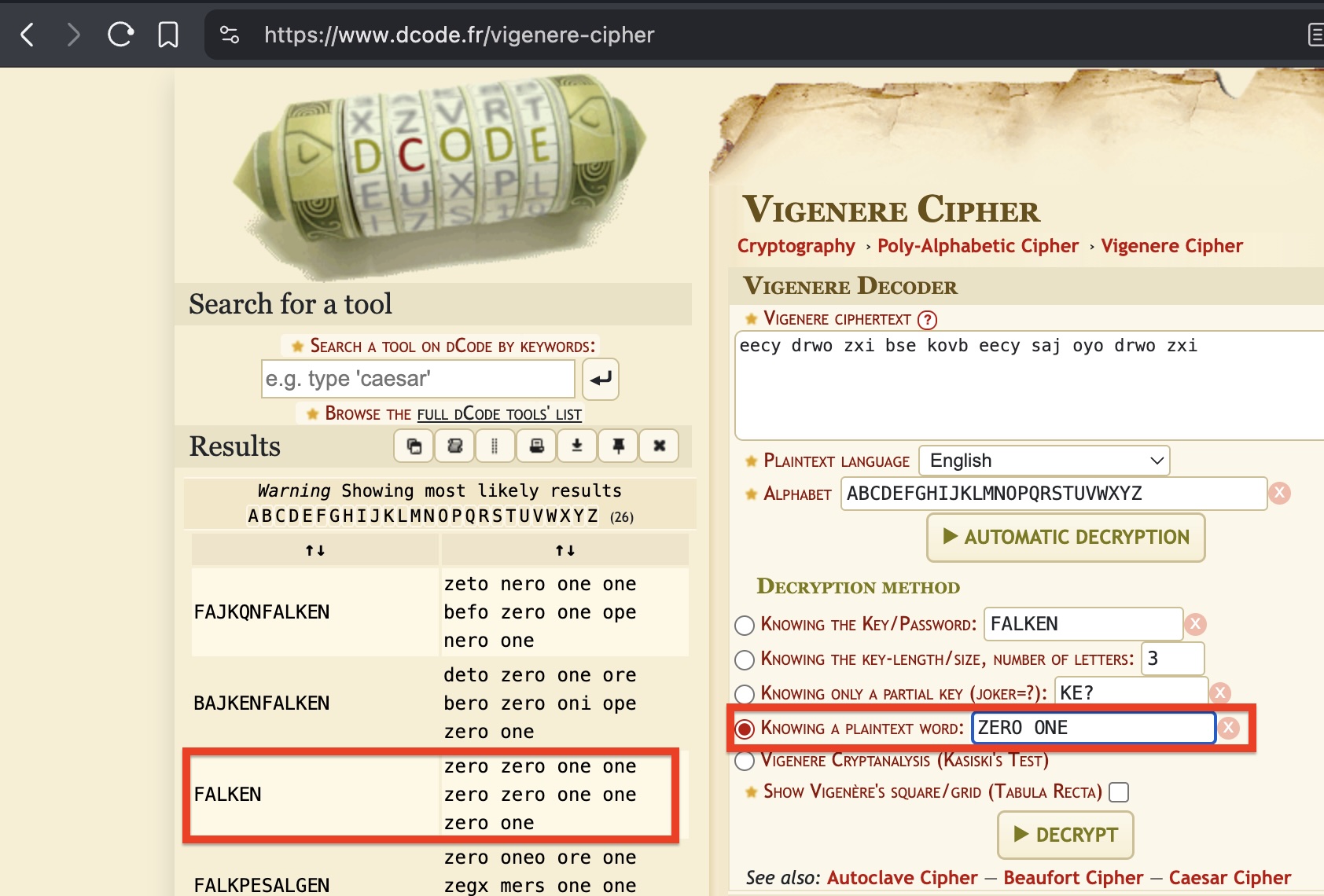Click the Decrypt button
1324x896 pixels.
[x=1065, y=835]
